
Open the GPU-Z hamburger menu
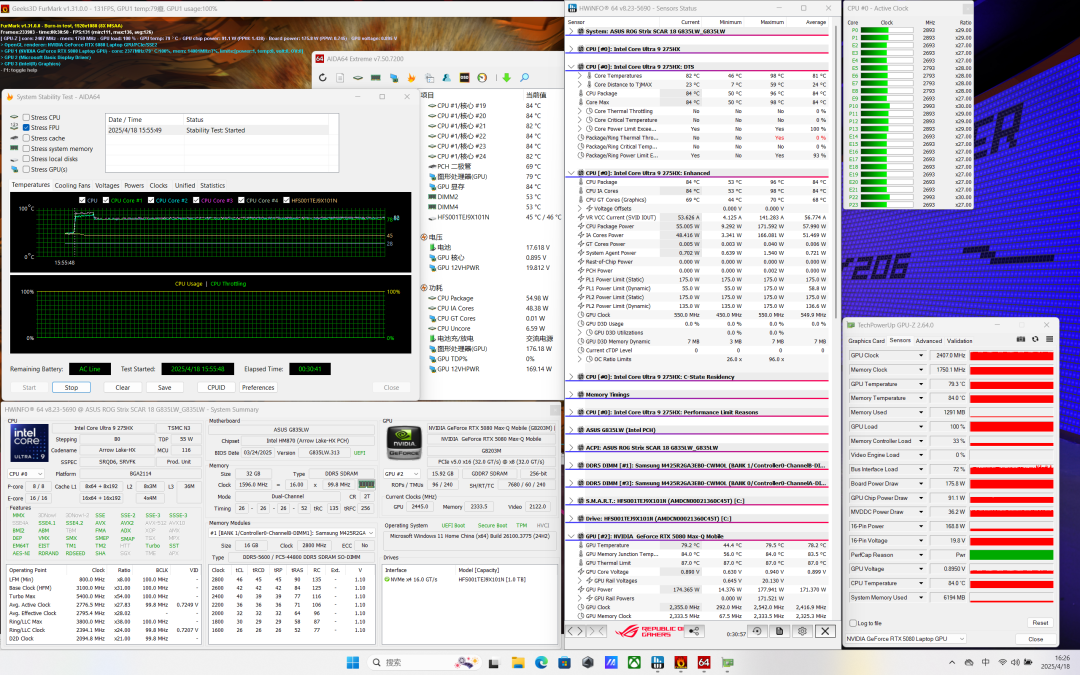coord(1049,340)
